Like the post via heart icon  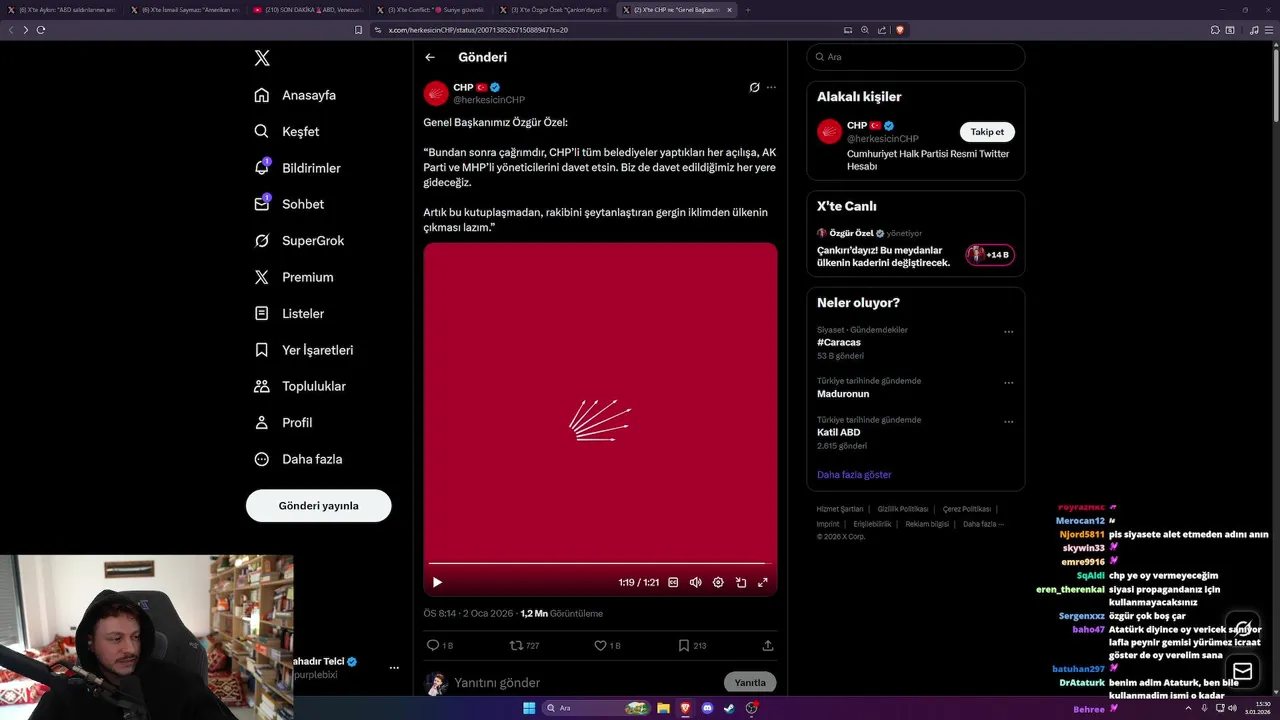(x=608, y=646)
